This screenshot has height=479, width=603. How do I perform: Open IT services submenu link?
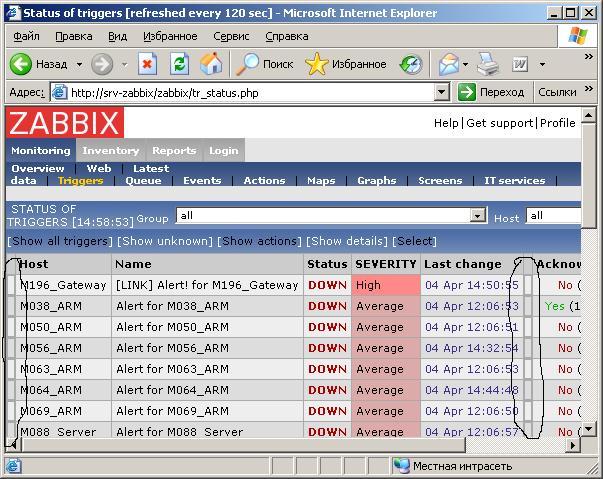pyautogui.click(x=515, y=181)
